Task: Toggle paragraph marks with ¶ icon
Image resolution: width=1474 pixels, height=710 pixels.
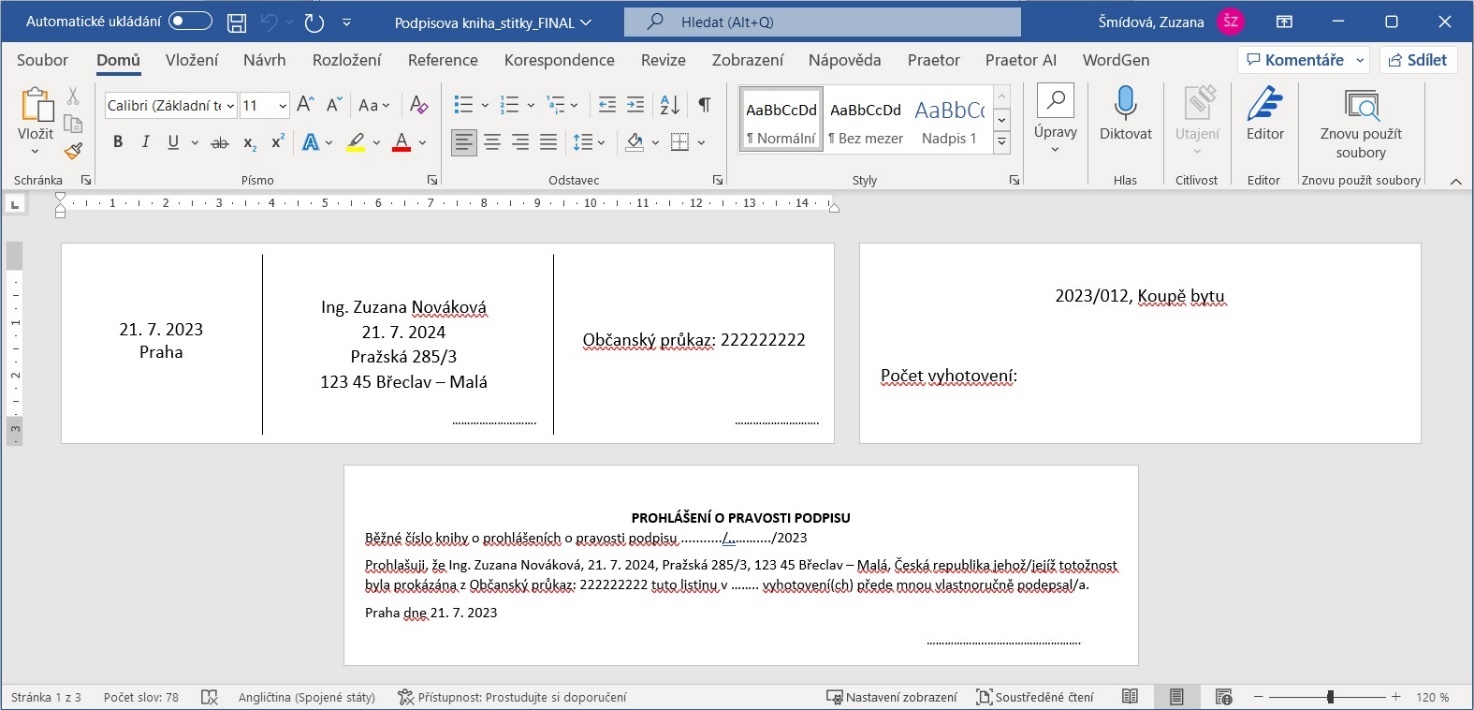Action: 704,103
